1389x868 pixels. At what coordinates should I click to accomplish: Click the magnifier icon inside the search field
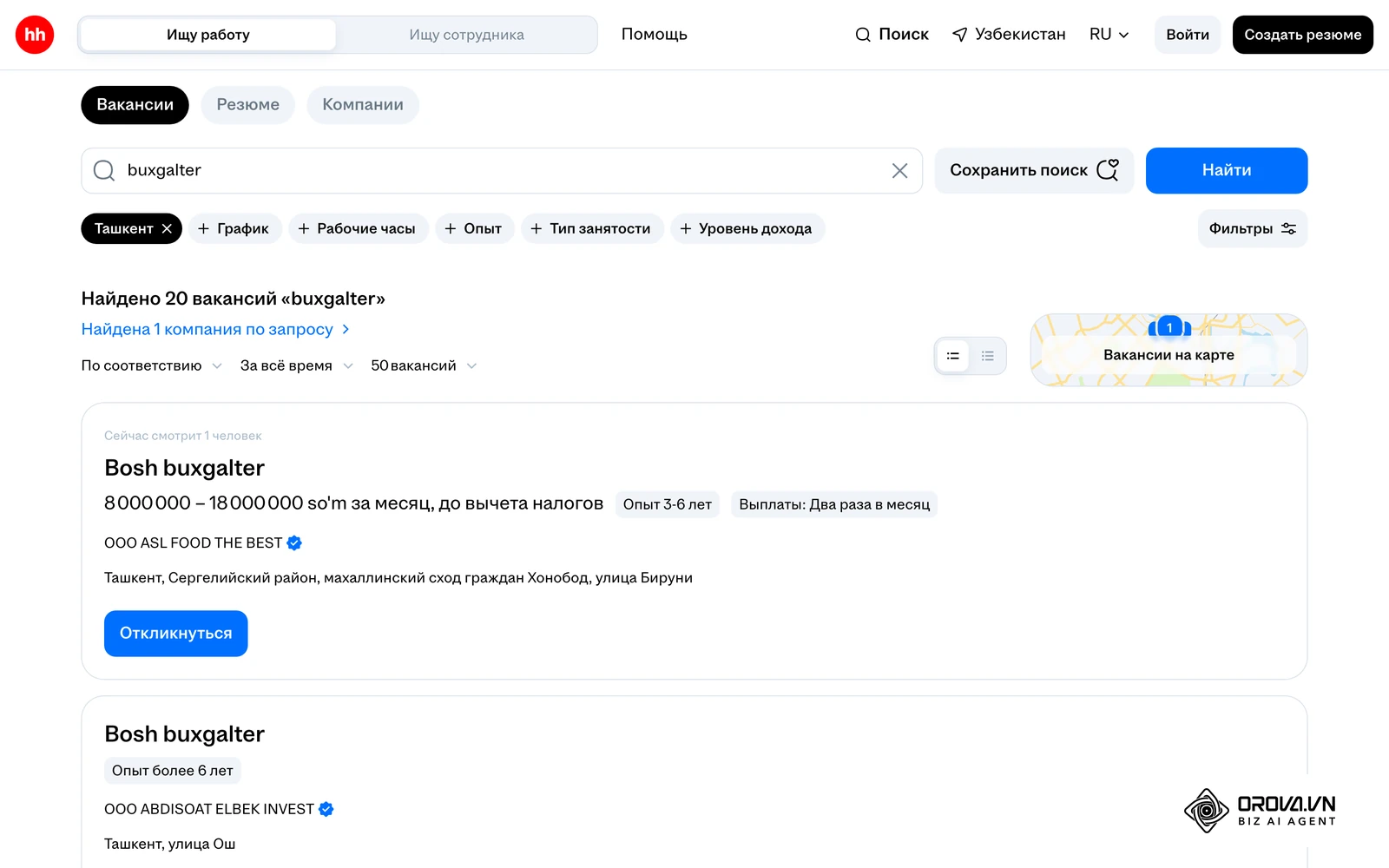click(x=104, y=170)
